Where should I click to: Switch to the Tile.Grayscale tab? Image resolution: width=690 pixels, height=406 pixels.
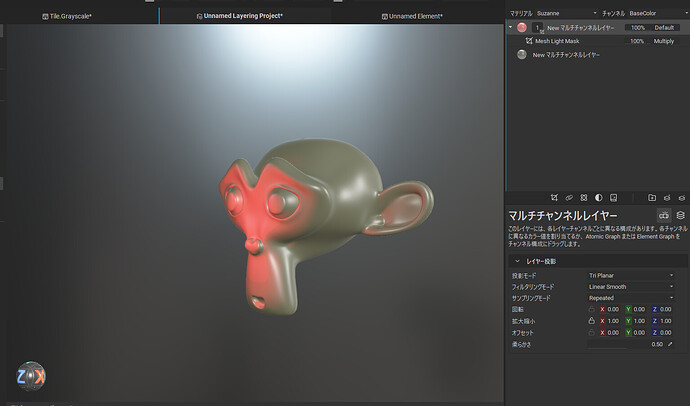click(x=67, y=16)
